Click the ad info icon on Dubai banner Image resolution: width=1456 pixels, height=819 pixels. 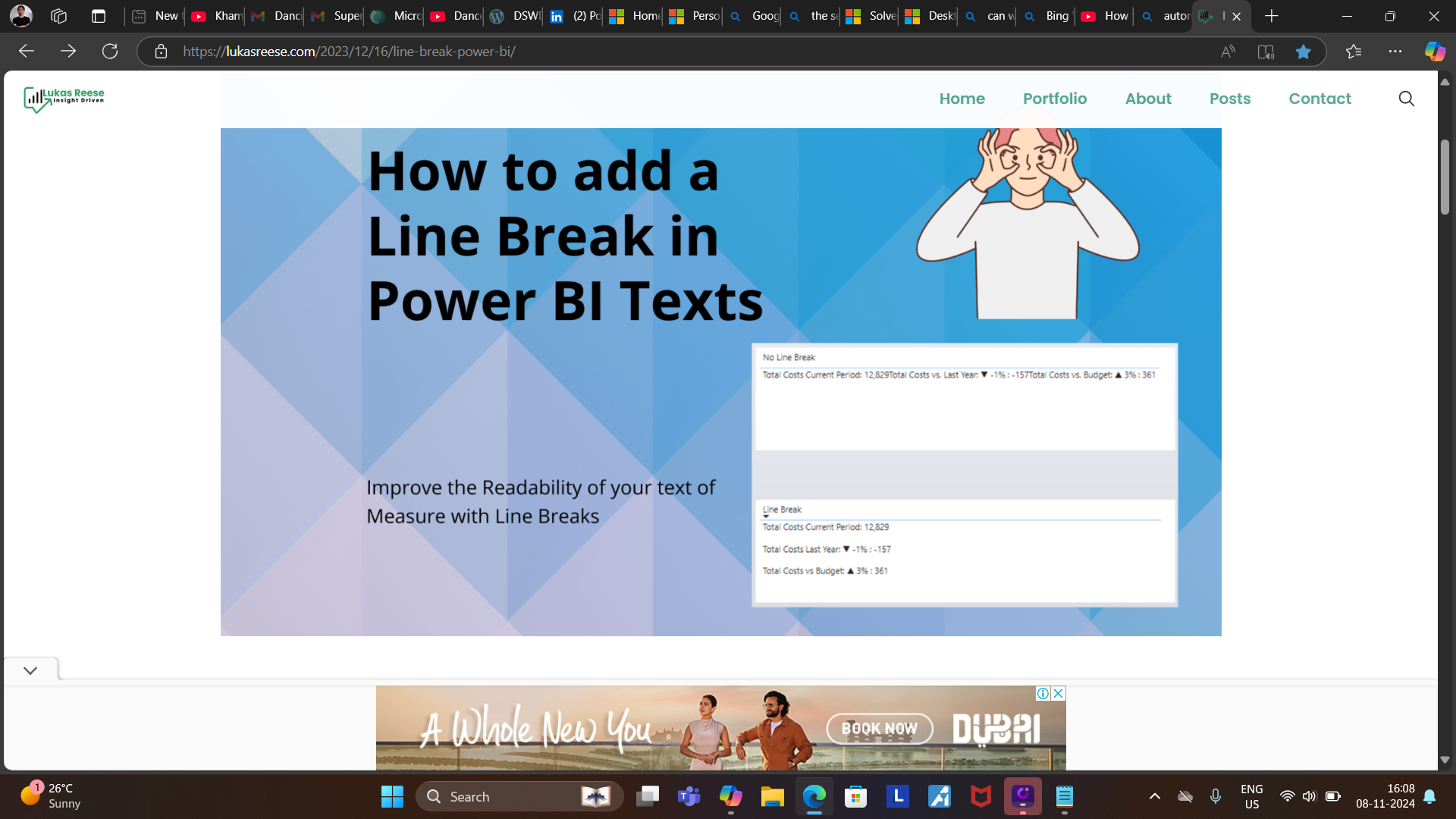click(x=1043, y=693)
